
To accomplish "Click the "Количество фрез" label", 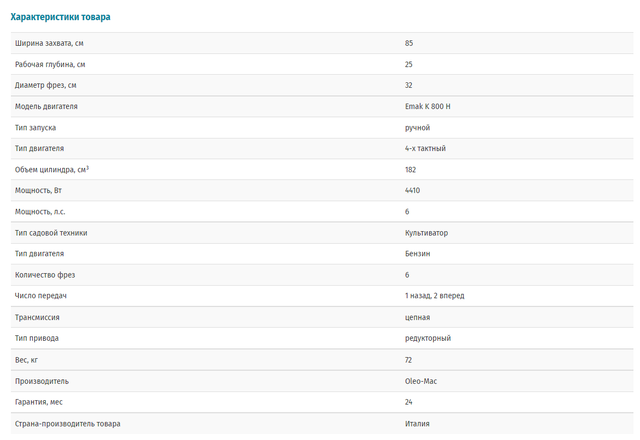I will 45,275.
